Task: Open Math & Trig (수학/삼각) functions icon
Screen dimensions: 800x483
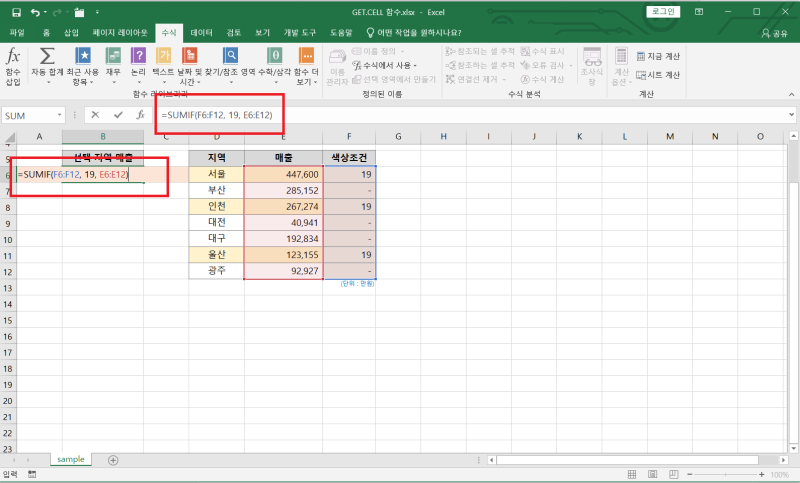Action: click(274, 56)
